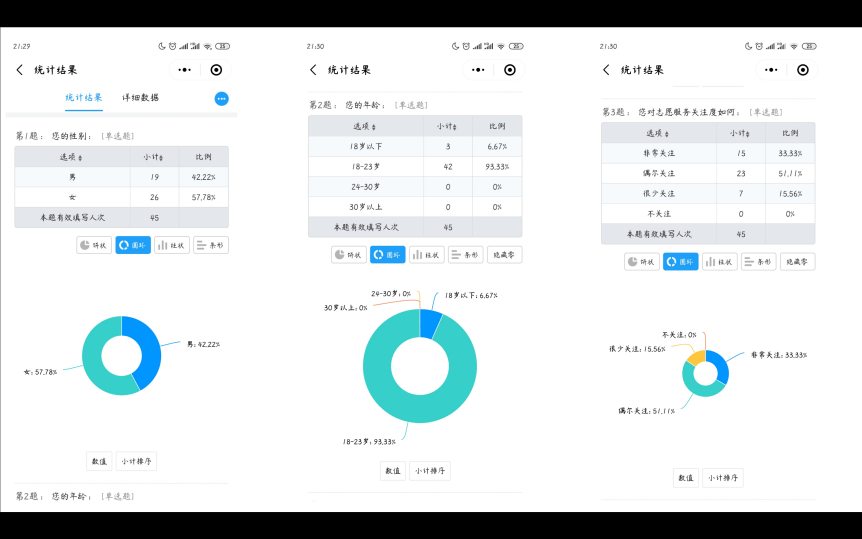Switch question 1 donut chart to 数值 display
862x539 pixels.
pos(99,461)
